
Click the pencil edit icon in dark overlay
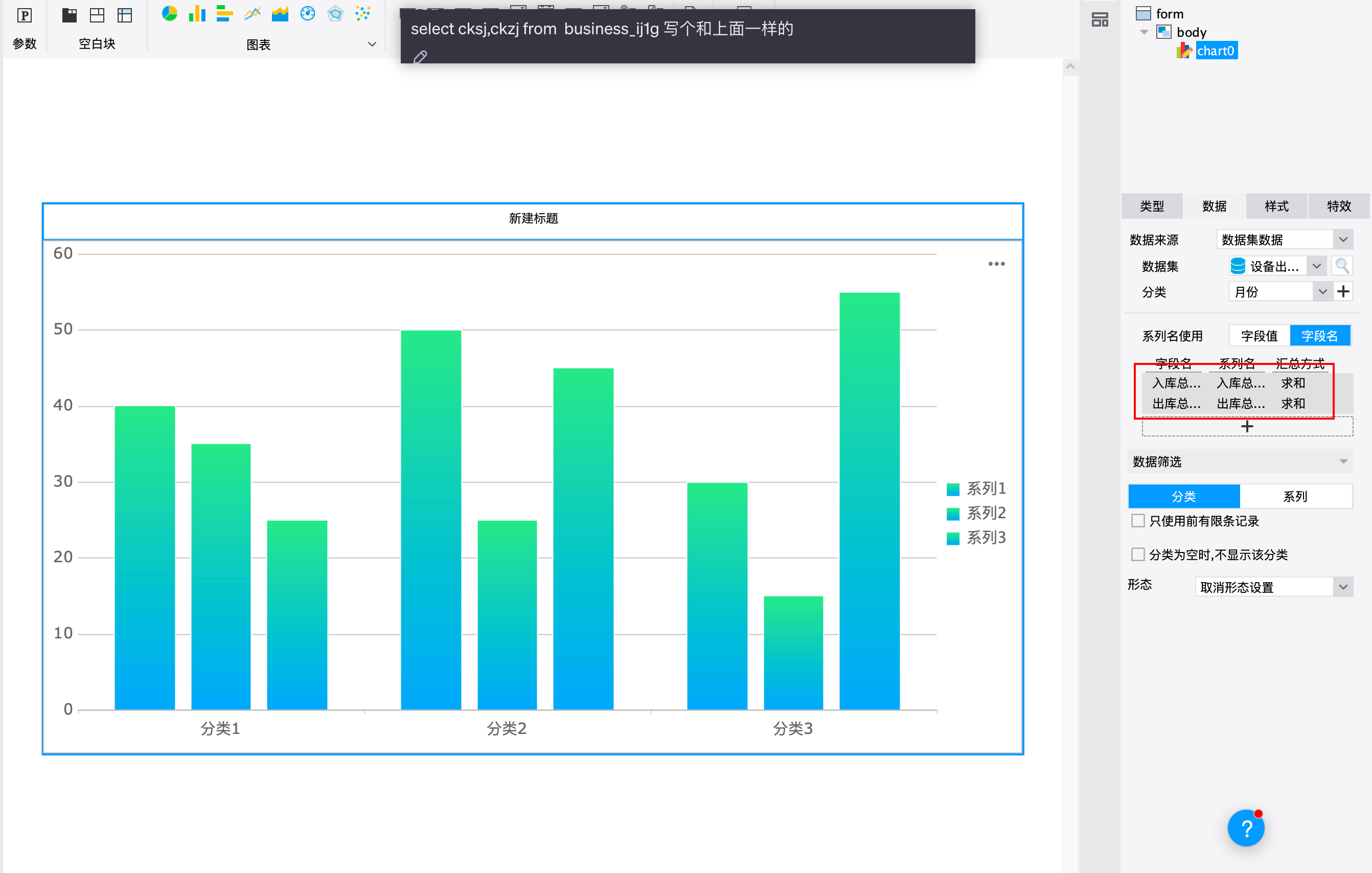pyautogui.click(x=420, y=57)
